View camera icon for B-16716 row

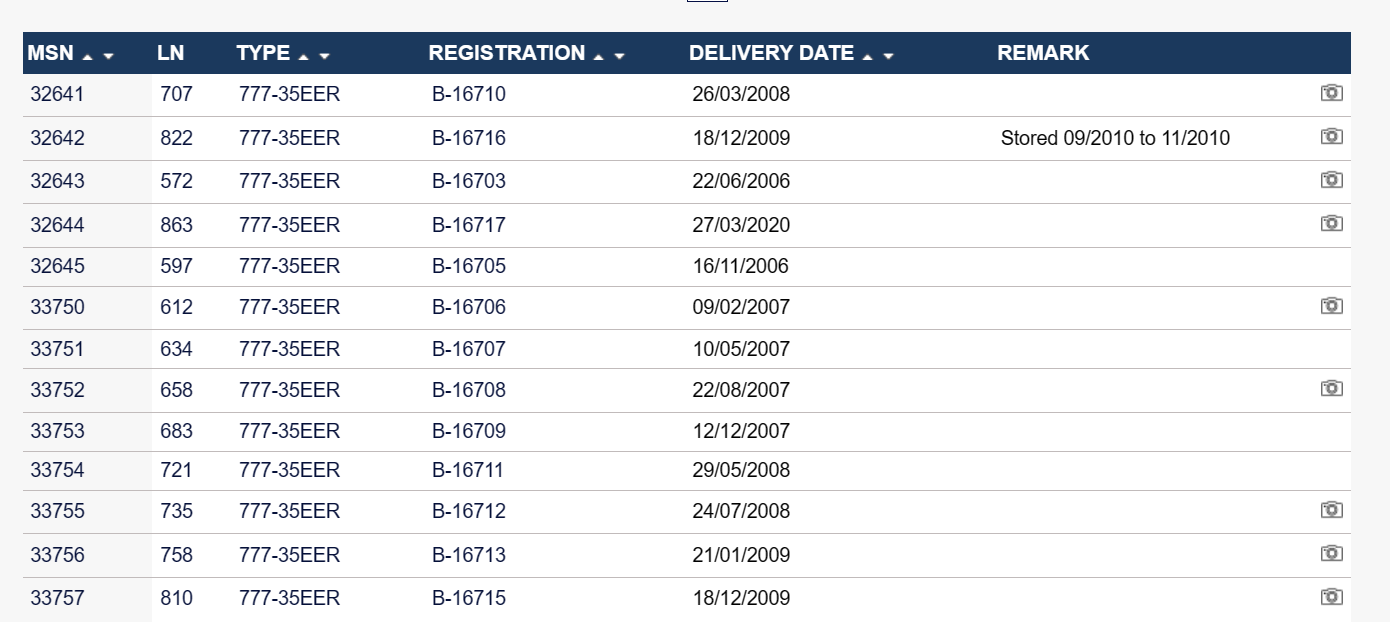click(x=1331, y=136)
